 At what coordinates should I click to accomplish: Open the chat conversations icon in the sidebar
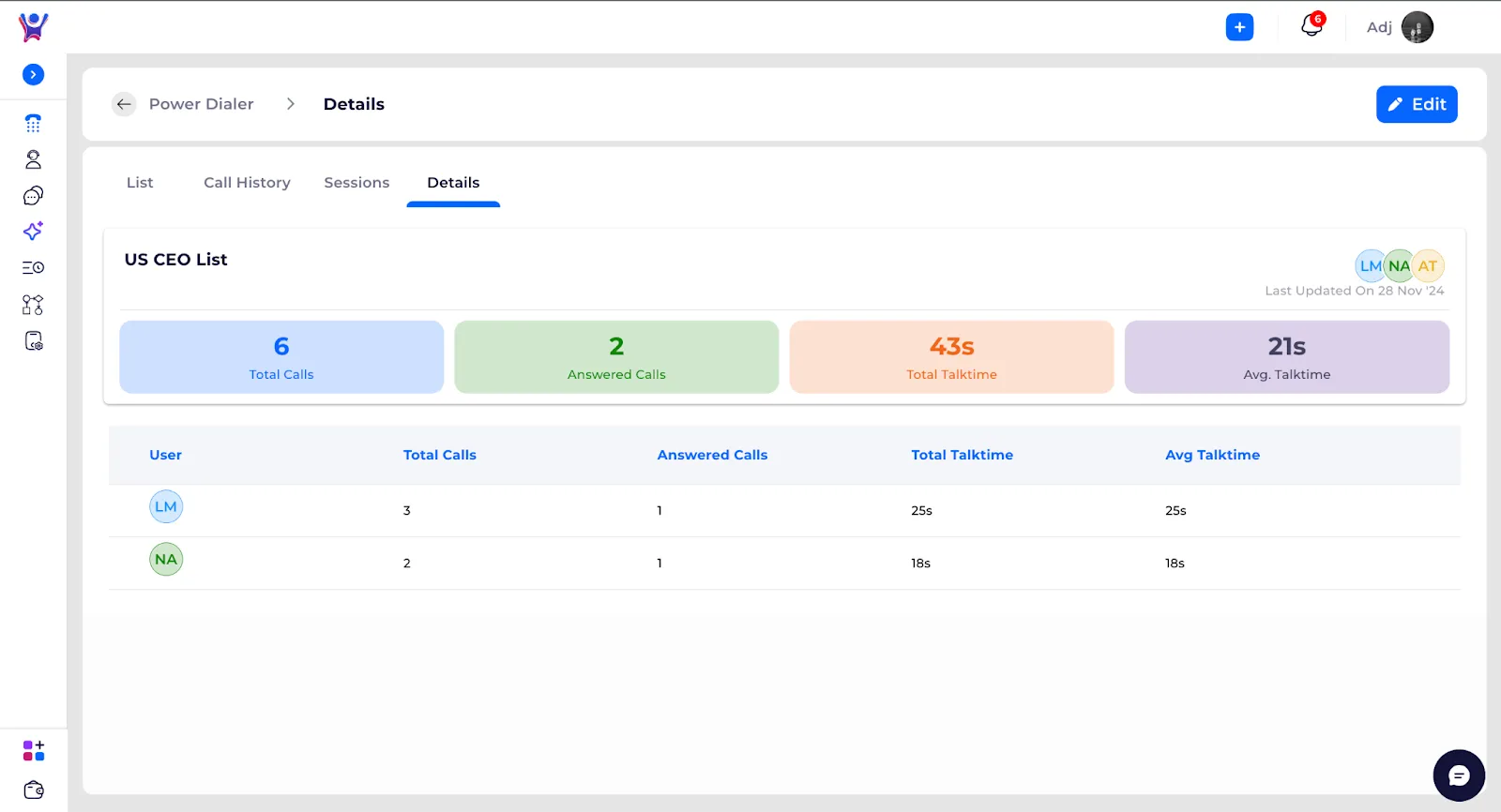tap(33, 195)
